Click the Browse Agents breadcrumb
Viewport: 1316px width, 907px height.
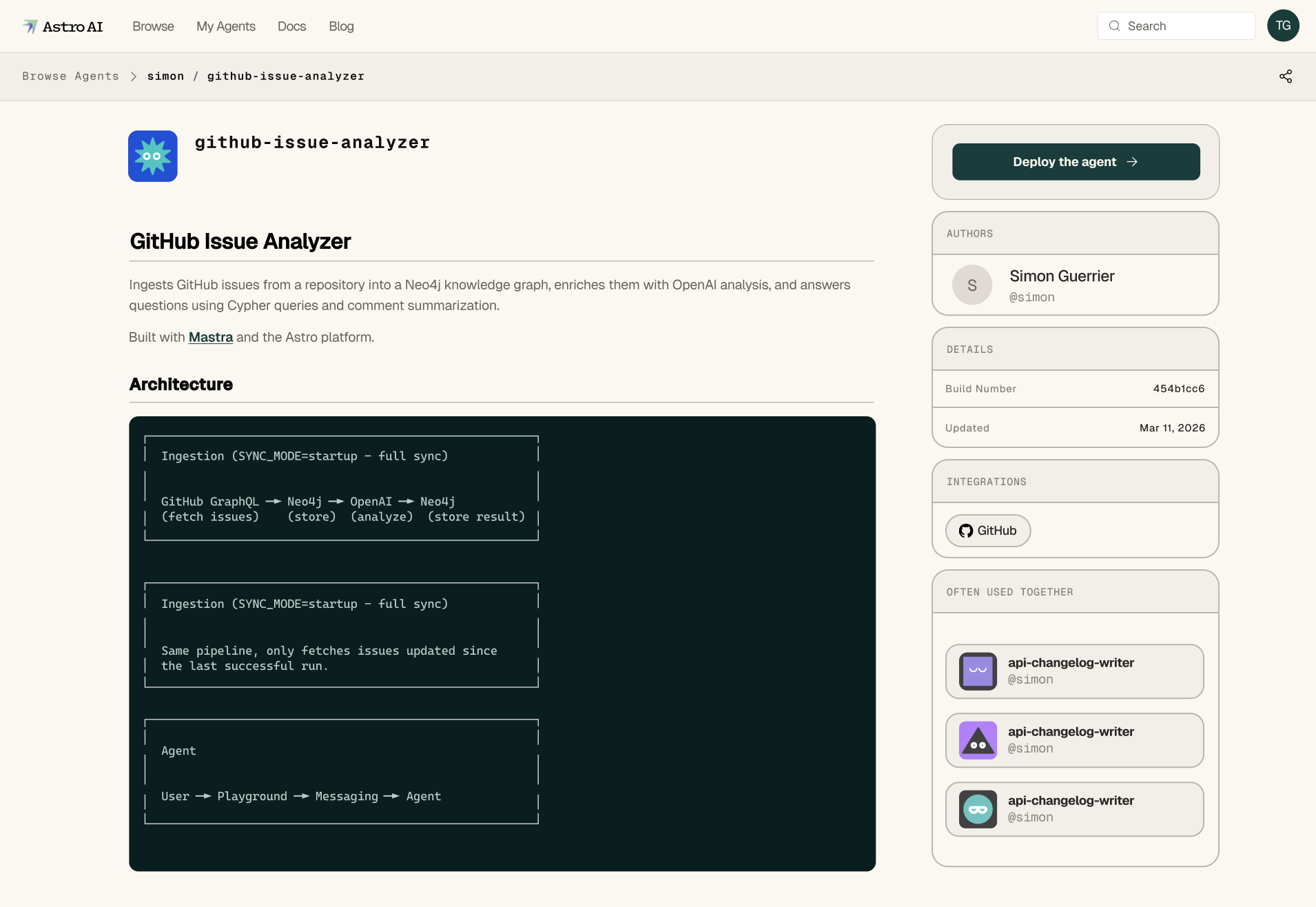coord(70,77)
